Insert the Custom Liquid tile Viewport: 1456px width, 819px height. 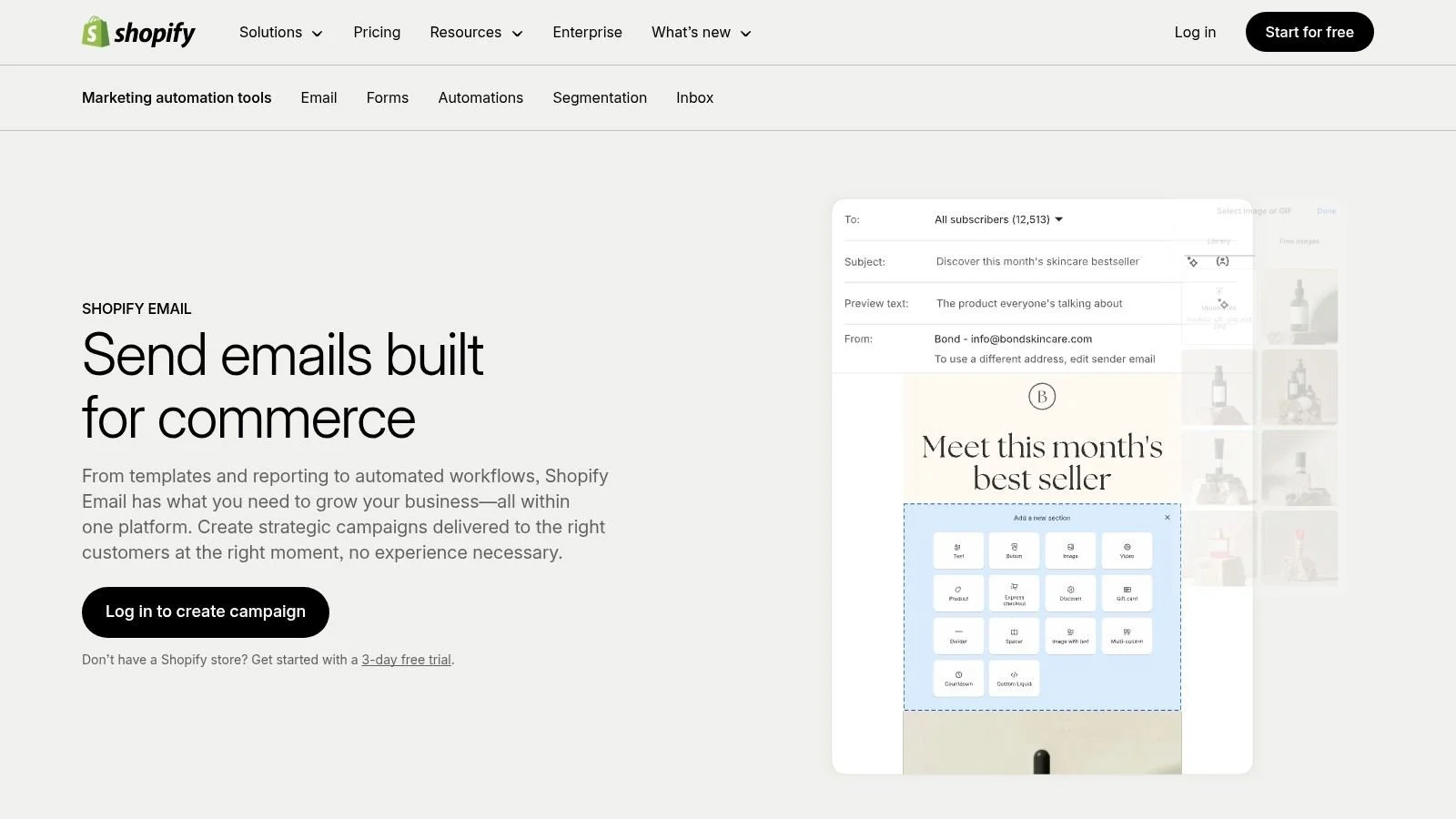pos(1014,679)
